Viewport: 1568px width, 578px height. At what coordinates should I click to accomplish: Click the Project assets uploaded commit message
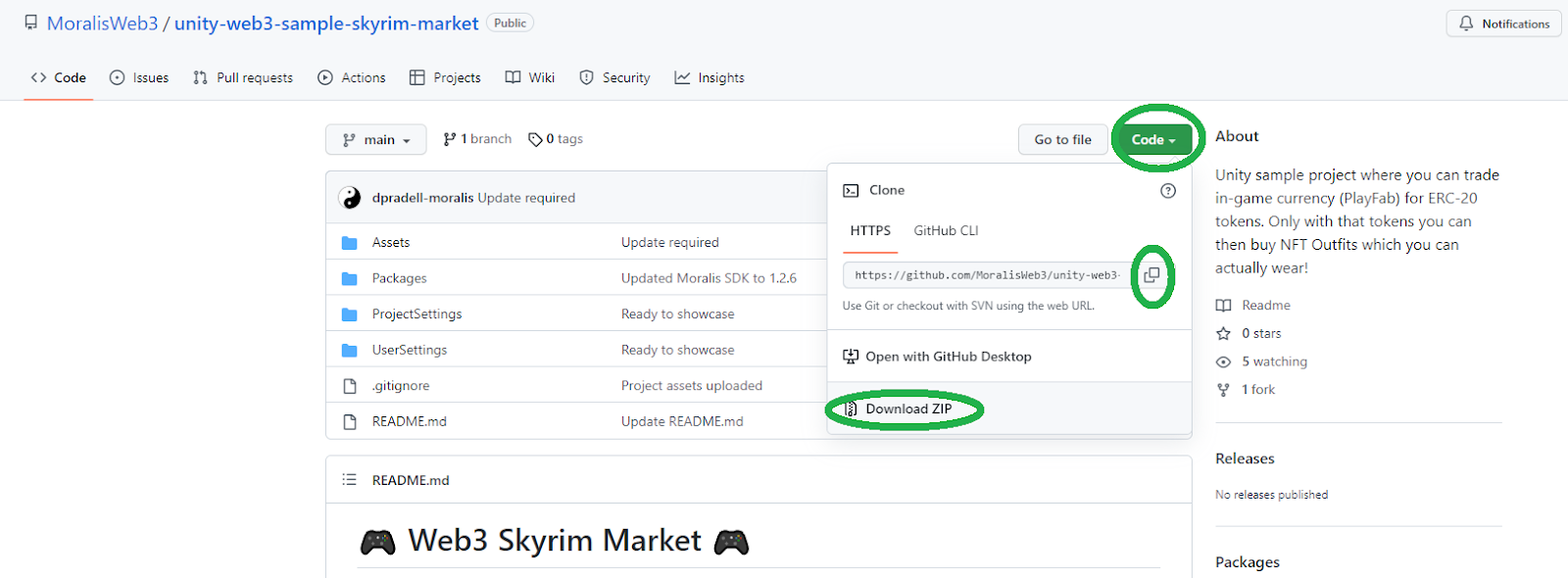click(x=692, y=386)
